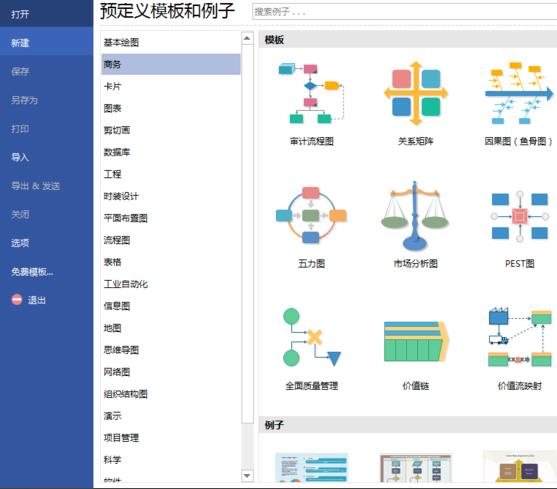
Task: Click the 五力图 label text
Action: tap(312, 263)
